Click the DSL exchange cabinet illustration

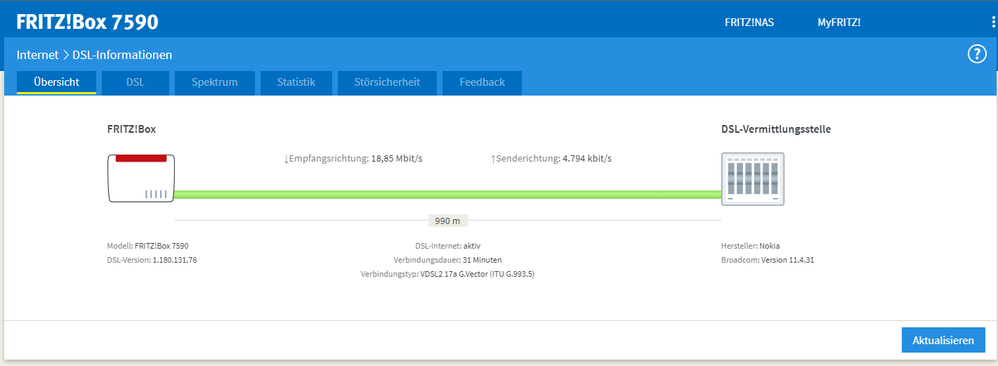pyautogui.click(x=752, y=179)
